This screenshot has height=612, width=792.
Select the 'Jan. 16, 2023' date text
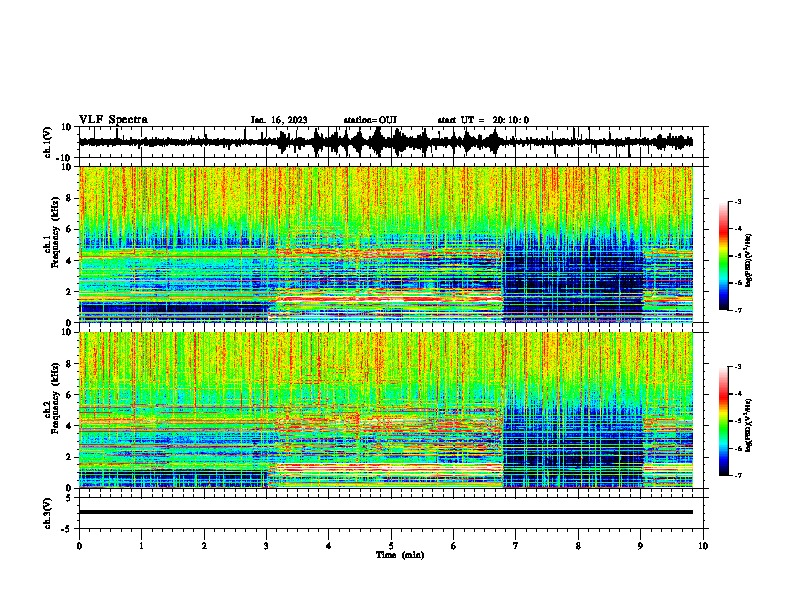coord(279,120)
